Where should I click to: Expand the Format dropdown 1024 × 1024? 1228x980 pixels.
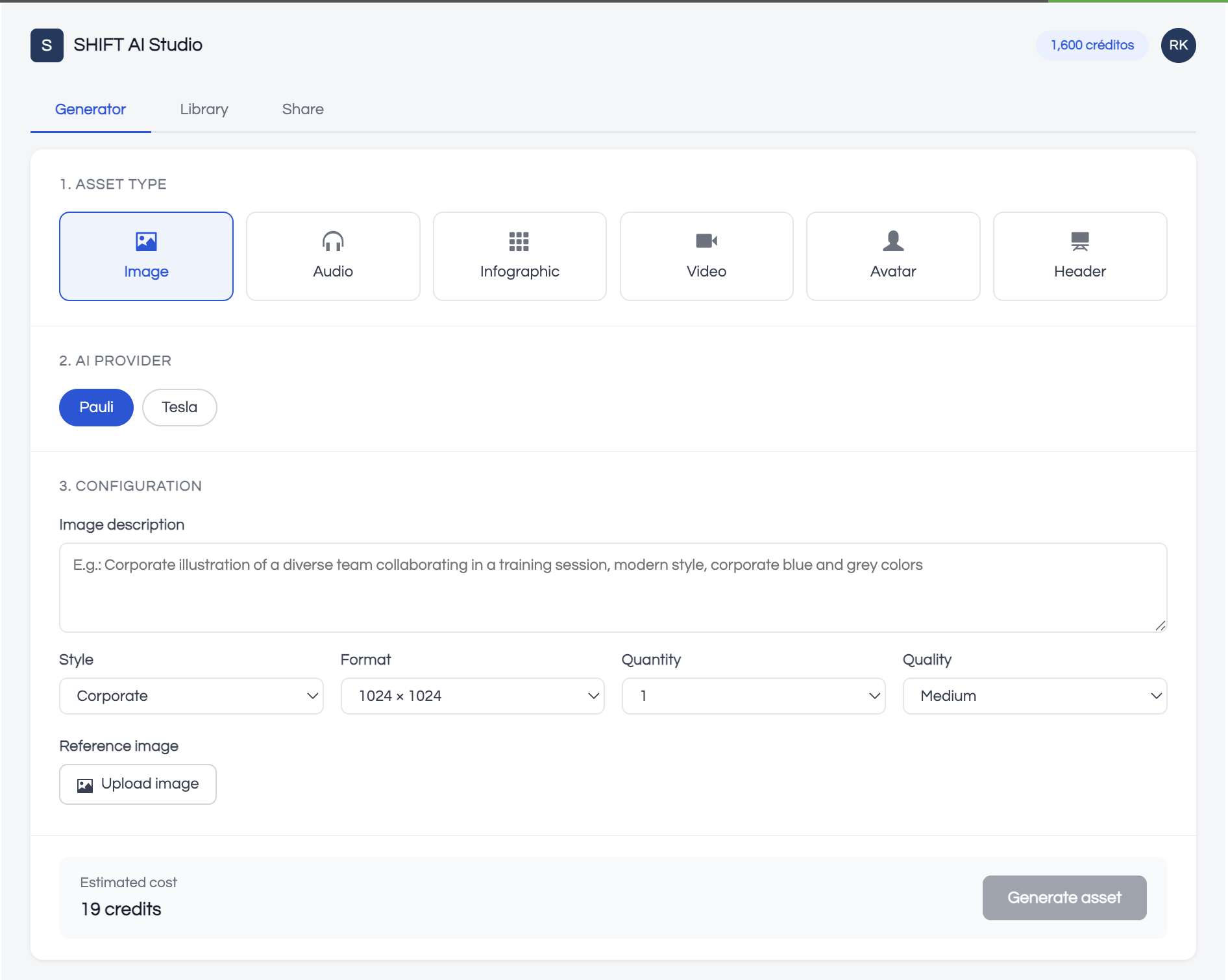pyautogui.click(x=473, y=696)
